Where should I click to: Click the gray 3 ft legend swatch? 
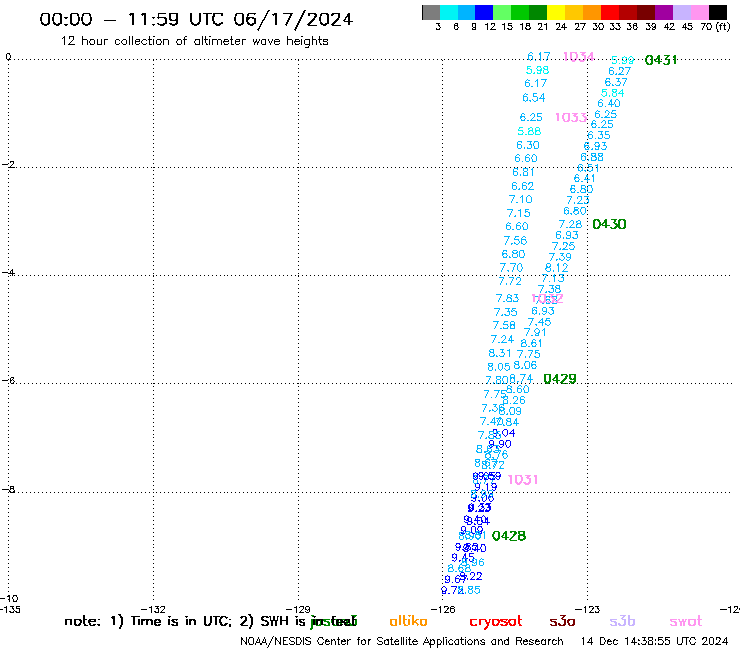[431, 12]
